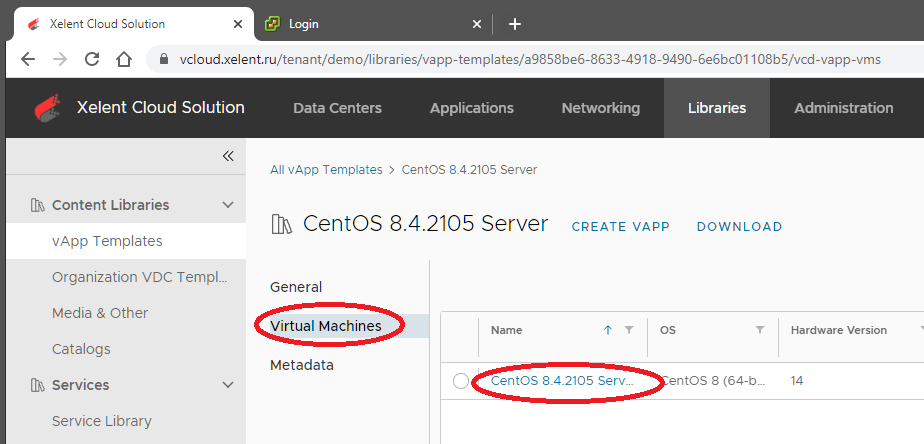
Task: Open the CentOS 8.4.2105 Server VM link
Action: (563, 381)
